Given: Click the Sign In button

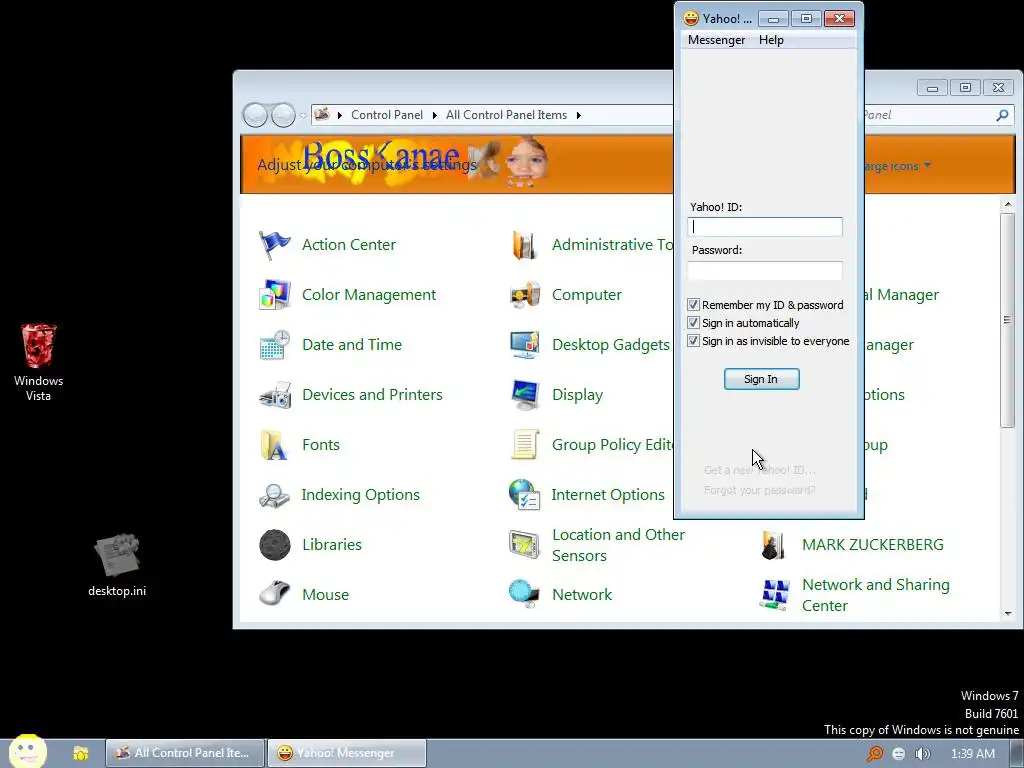Looking at the screenshot, I should click(x=761, y=379).
